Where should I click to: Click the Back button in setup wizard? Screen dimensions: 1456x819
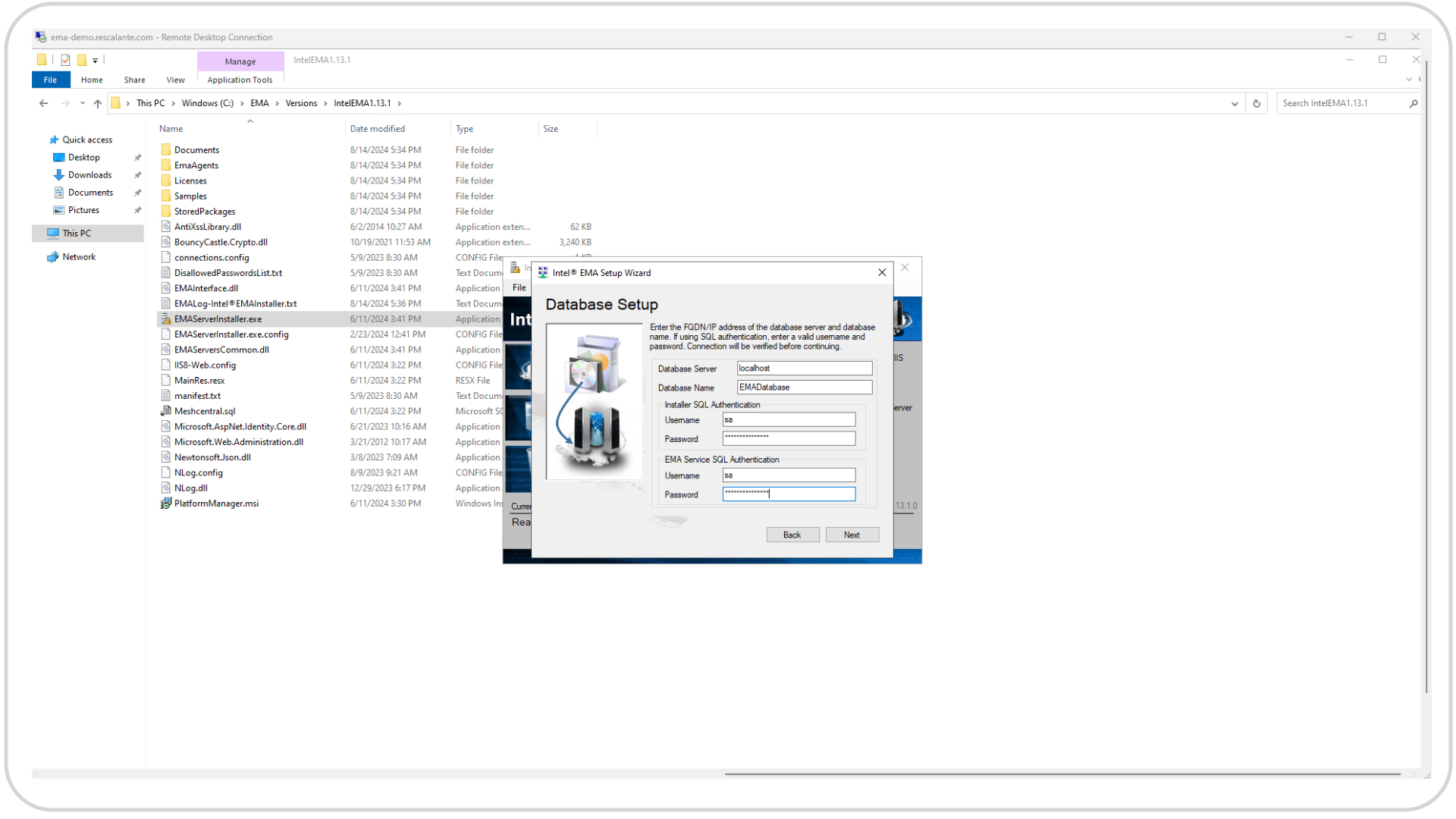[792, 535]
